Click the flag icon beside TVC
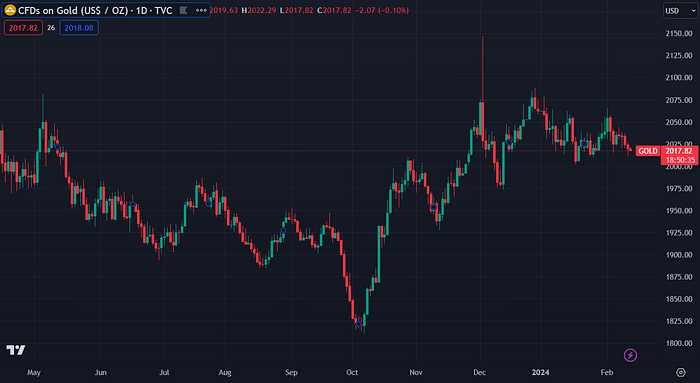The image size is (700, 383). 183,10
